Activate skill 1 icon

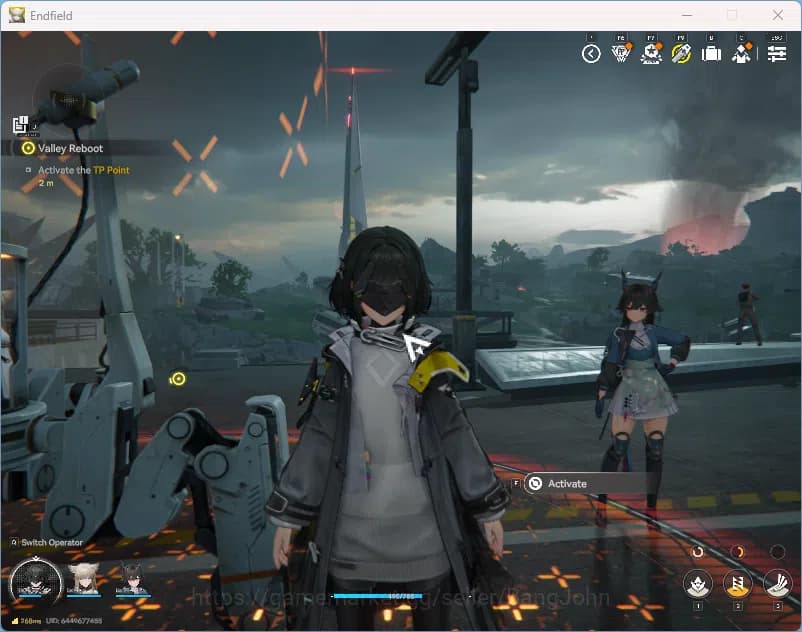tap(697, 583)
